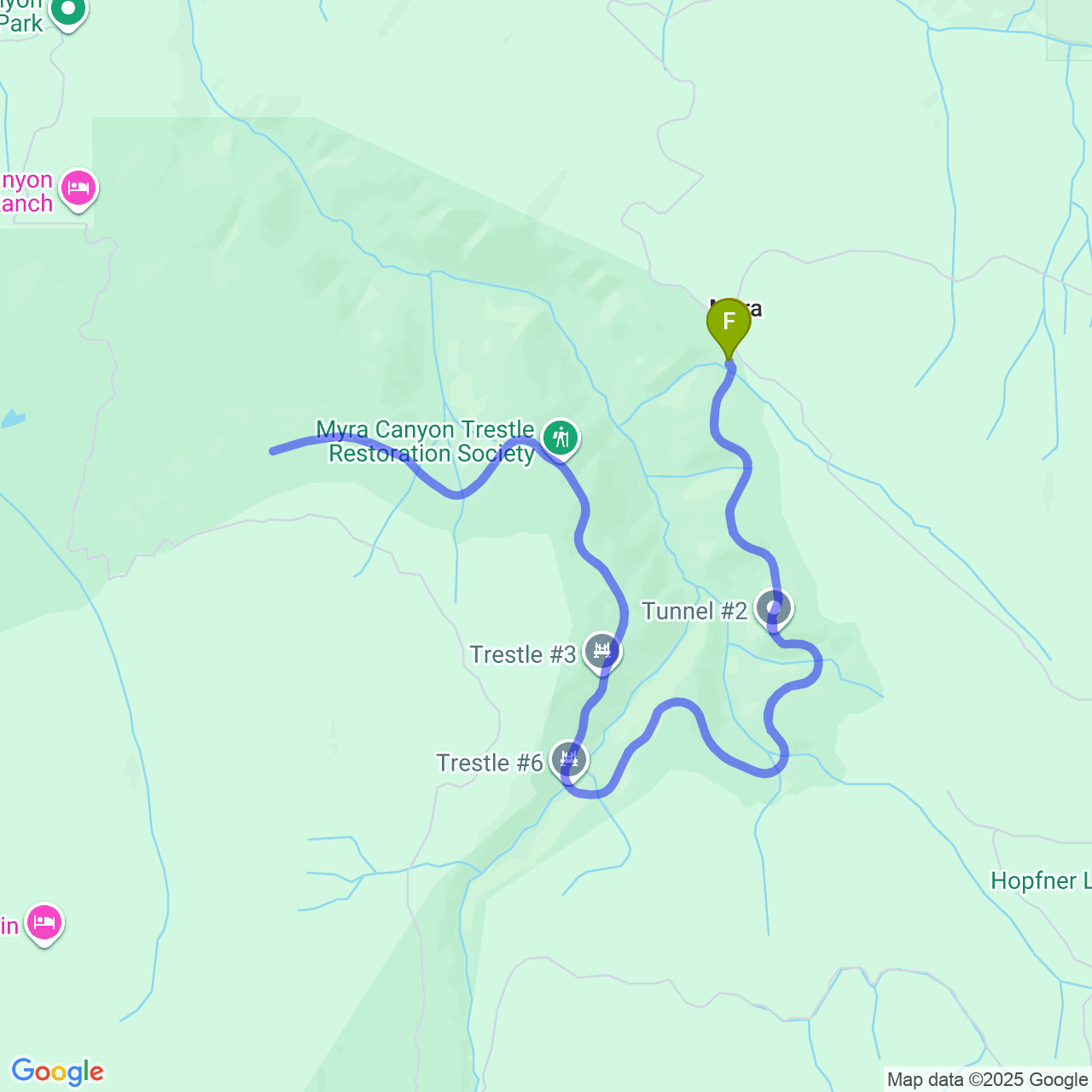Click the western end of the blue route
The height and width of the screenshot is (1092, 1092).
[273, 450]
